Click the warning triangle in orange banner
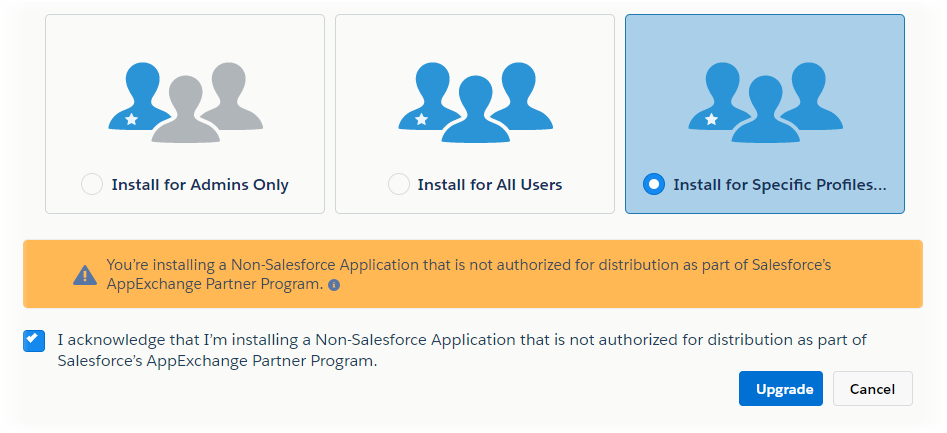The width and height of the screenshot is (947, 433). (85, 275)
